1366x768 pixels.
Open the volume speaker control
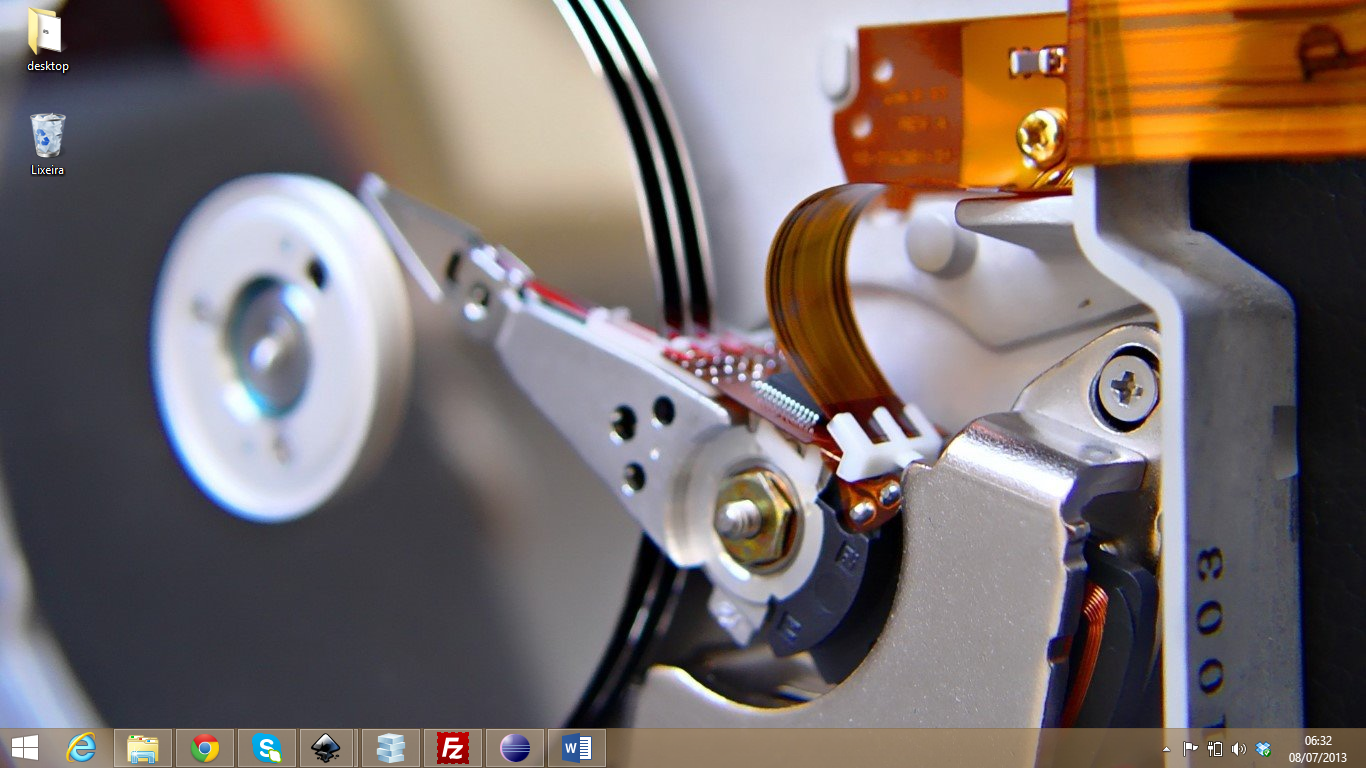[1239, 749]
